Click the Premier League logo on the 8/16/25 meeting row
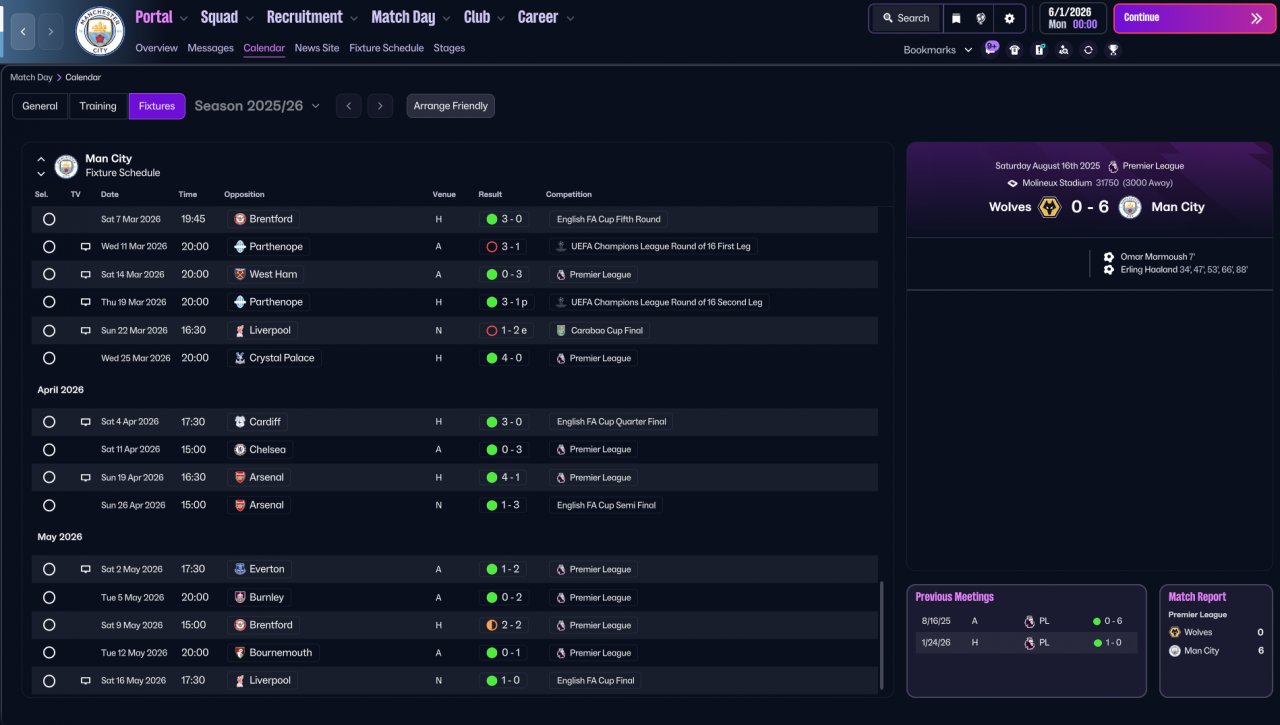 pyautogui.click(x=1029, y=621)
